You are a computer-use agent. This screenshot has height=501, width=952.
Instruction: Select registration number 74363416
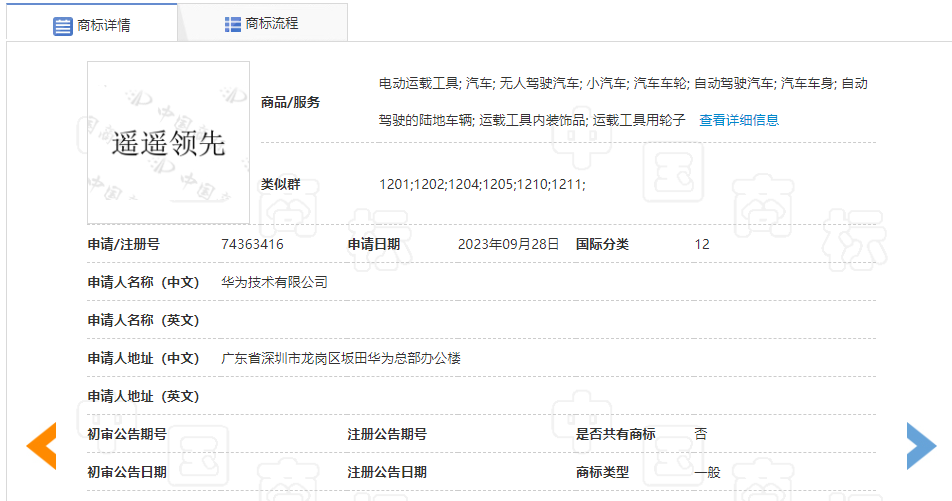click(x=252, y=244)
